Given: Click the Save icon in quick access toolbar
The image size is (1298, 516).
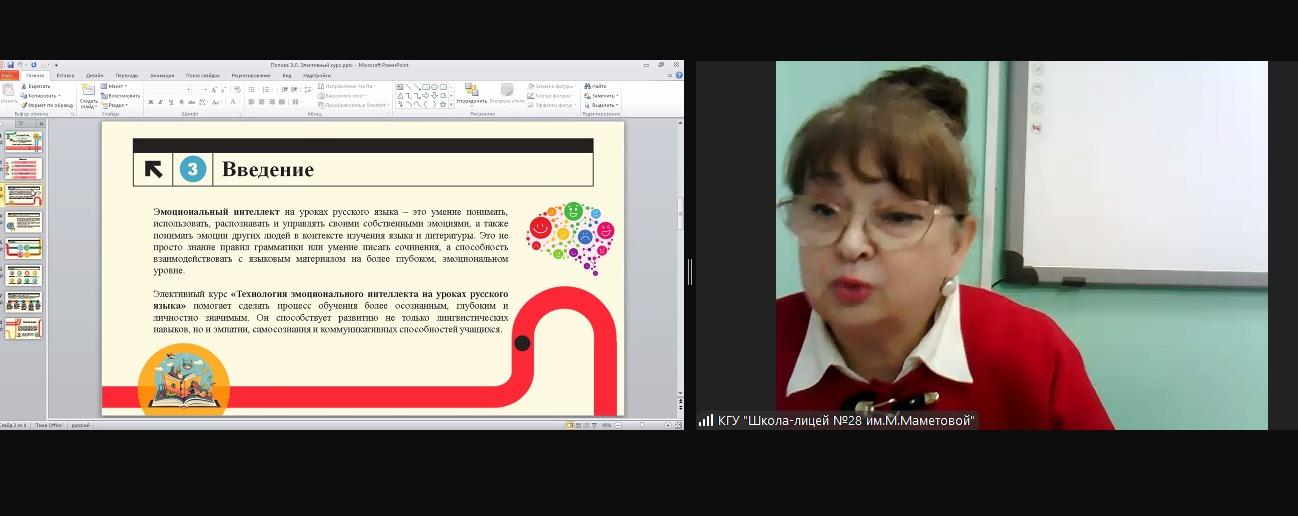Looking at the screenshot, I should [x=11, y=65].
